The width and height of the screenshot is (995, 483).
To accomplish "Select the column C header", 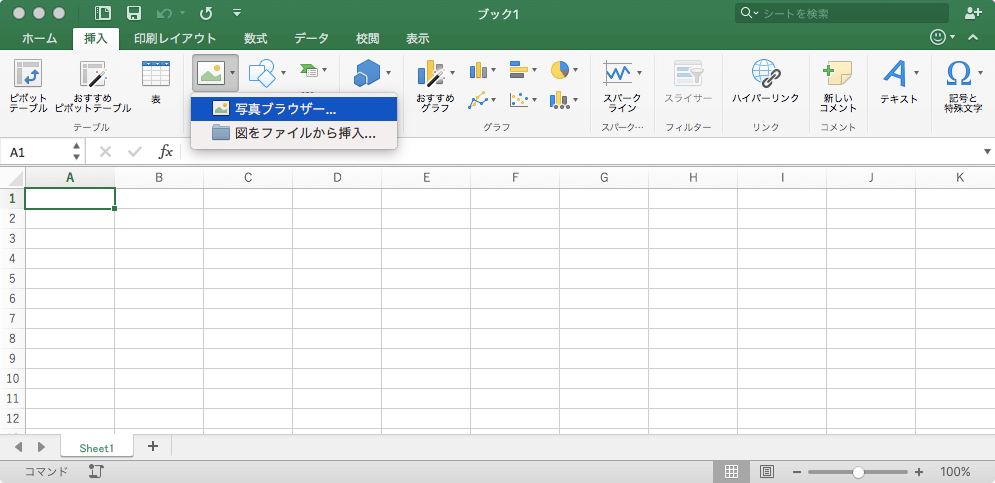I will click(248, 178).
